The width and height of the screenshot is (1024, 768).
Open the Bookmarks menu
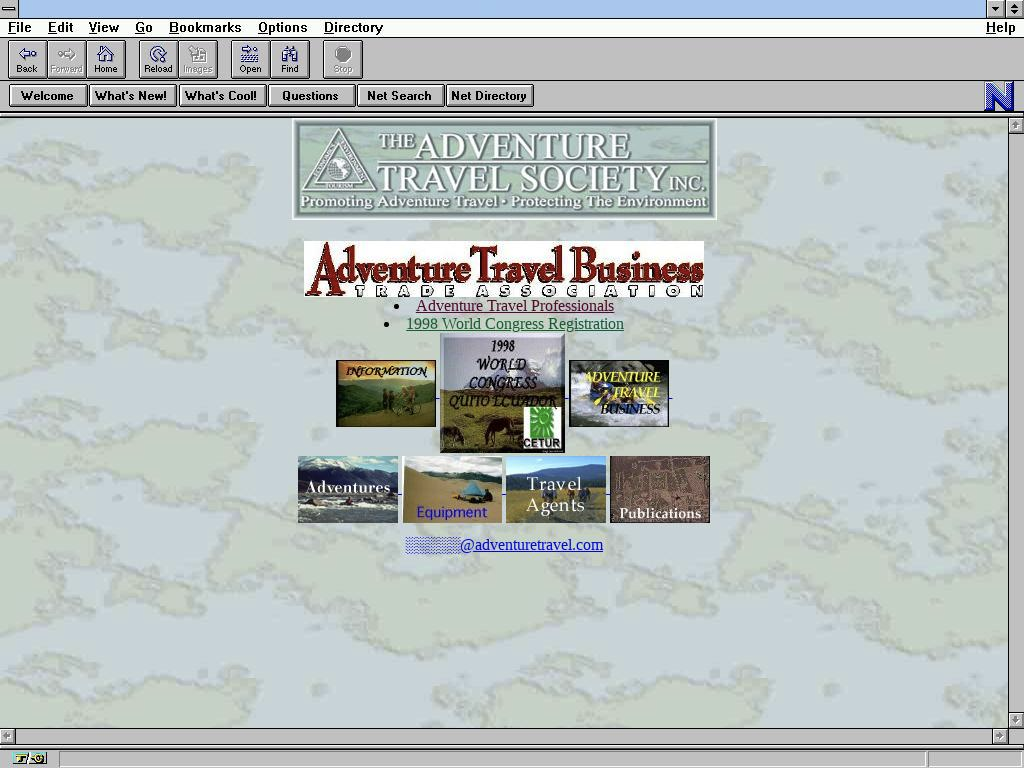(205, 27)
